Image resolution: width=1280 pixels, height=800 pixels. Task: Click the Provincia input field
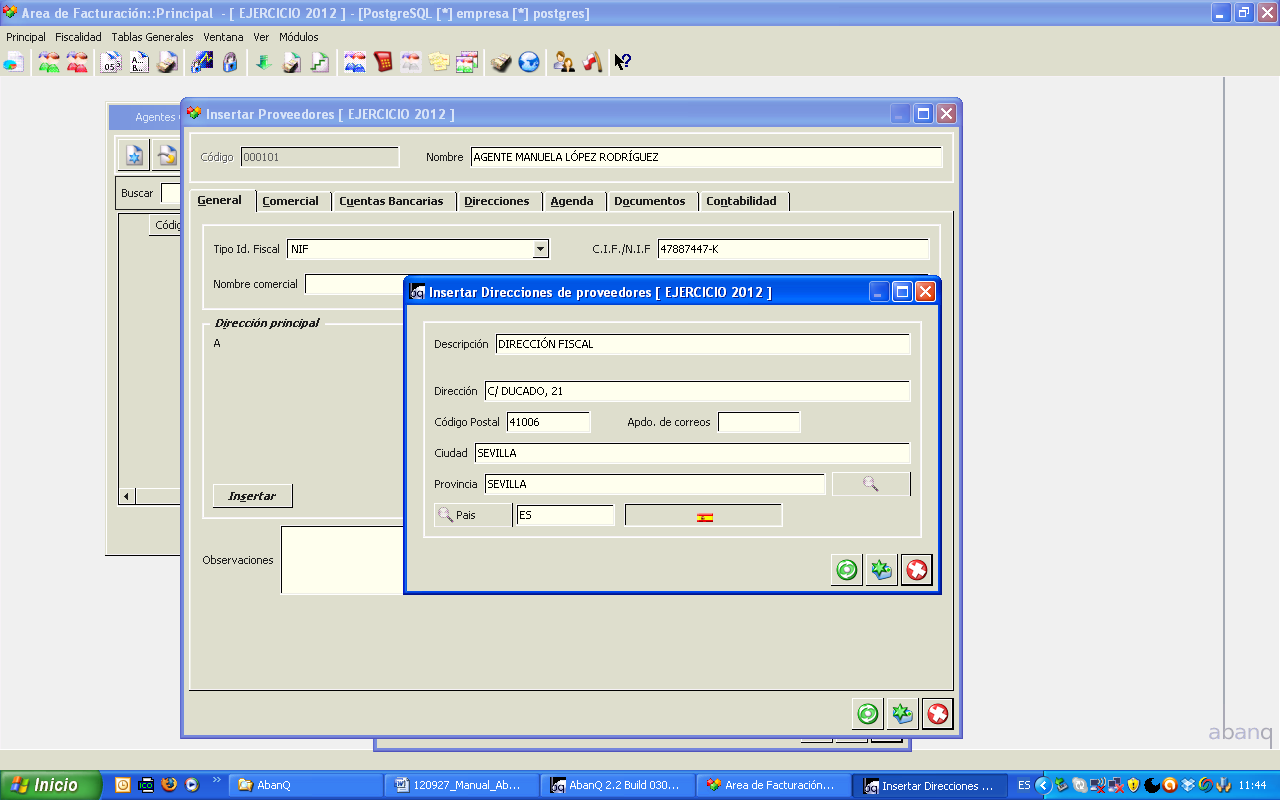click(655, 484)
